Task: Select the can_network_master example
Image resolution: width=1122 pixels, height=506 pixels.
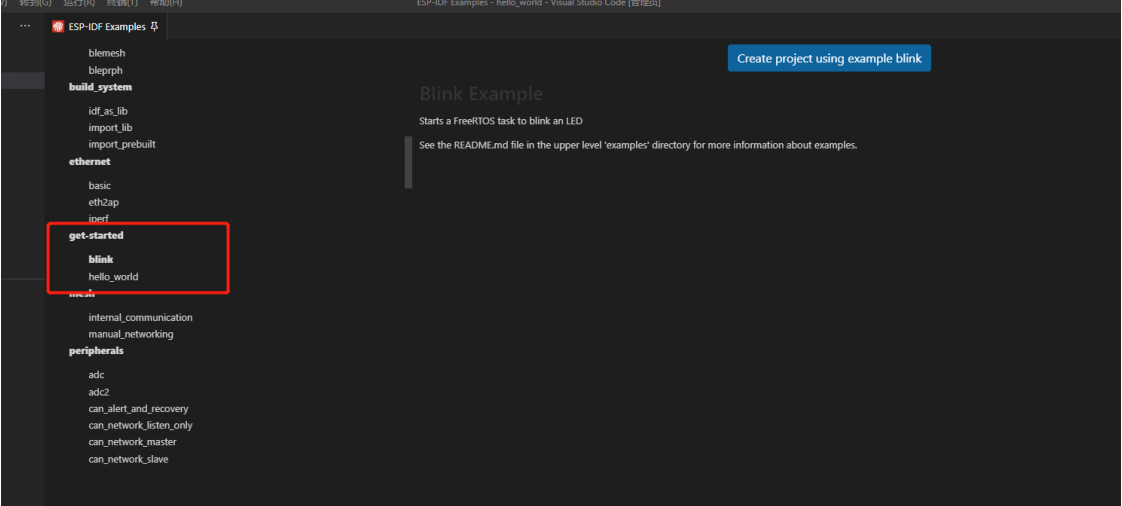Action: click(x=132, y=442)
